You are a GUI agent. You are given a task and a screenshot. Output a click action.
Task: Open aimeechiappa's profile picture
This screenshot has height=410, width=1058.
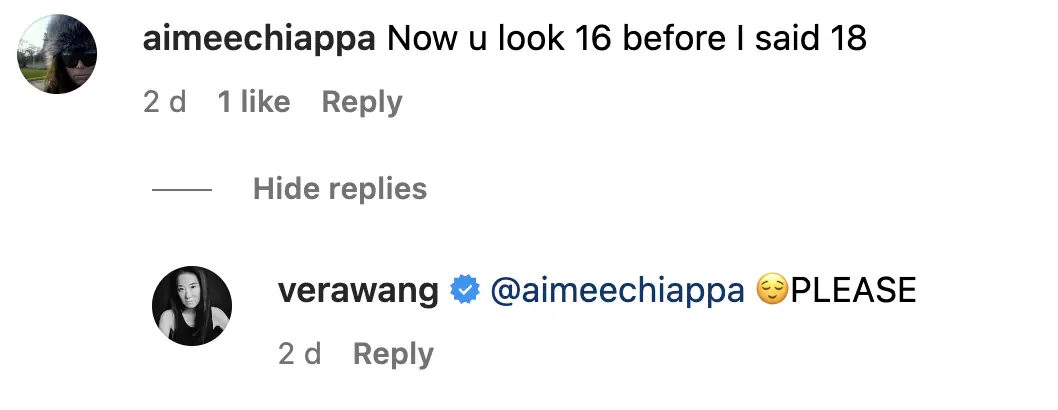pyautogui.click(x=58, y=56)
